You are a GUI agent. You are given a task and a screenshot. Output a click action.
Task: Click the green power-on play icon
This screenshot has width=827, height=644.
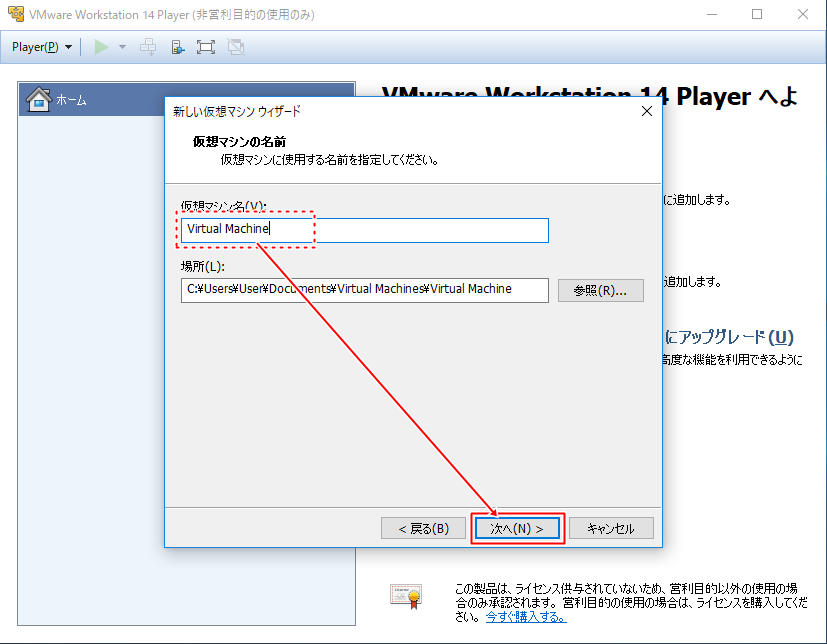click(x=101, y=47)
